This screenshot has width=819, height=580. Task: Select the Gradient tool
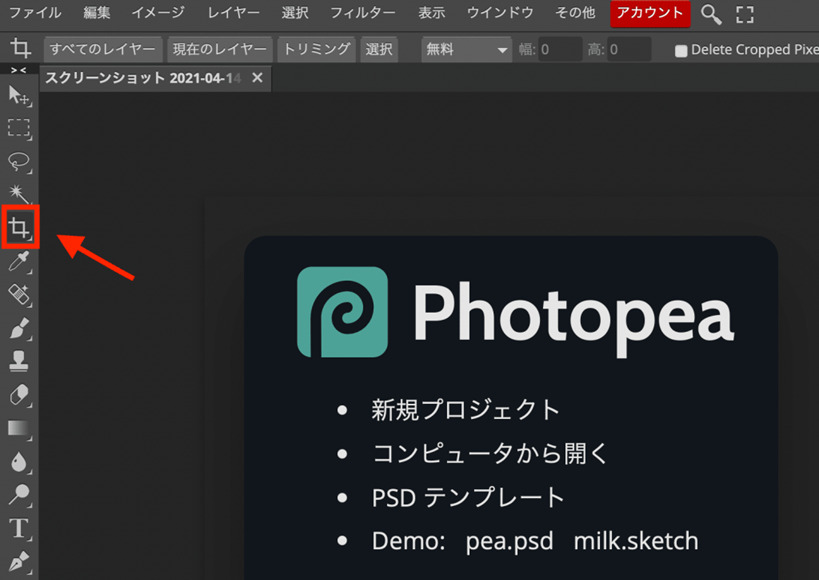tap(19, 428)
